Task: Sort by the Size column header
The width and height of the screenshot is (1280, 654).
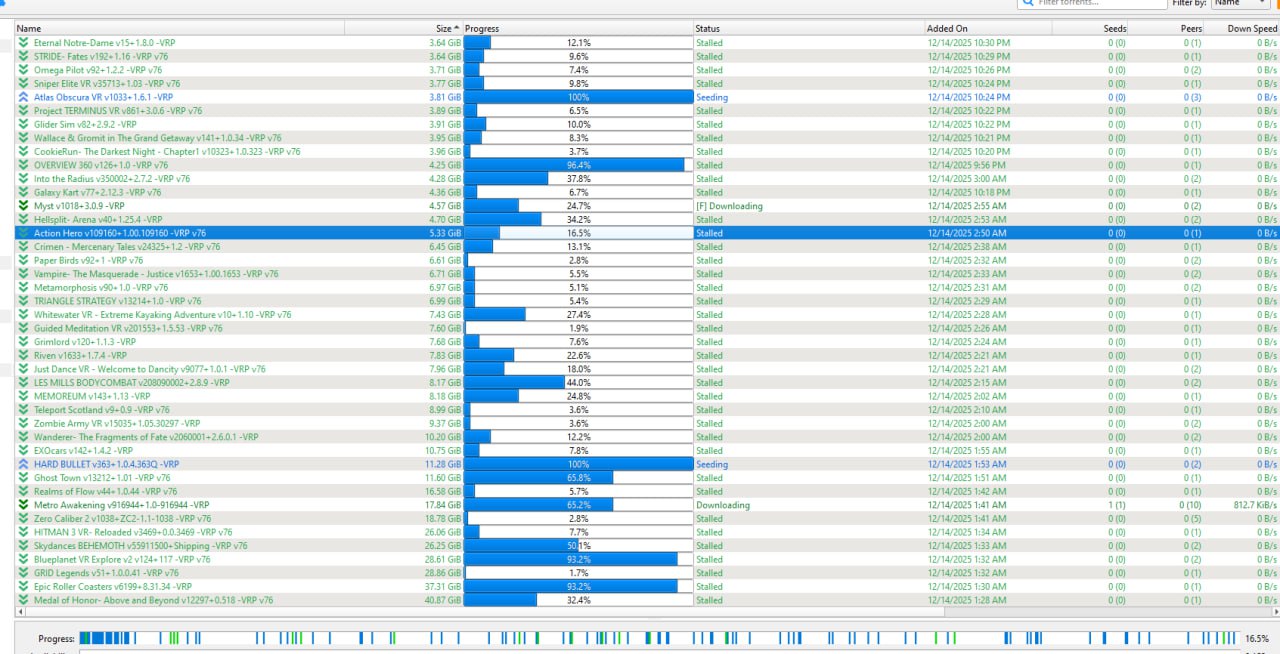Action: click(x=404, y=29)
